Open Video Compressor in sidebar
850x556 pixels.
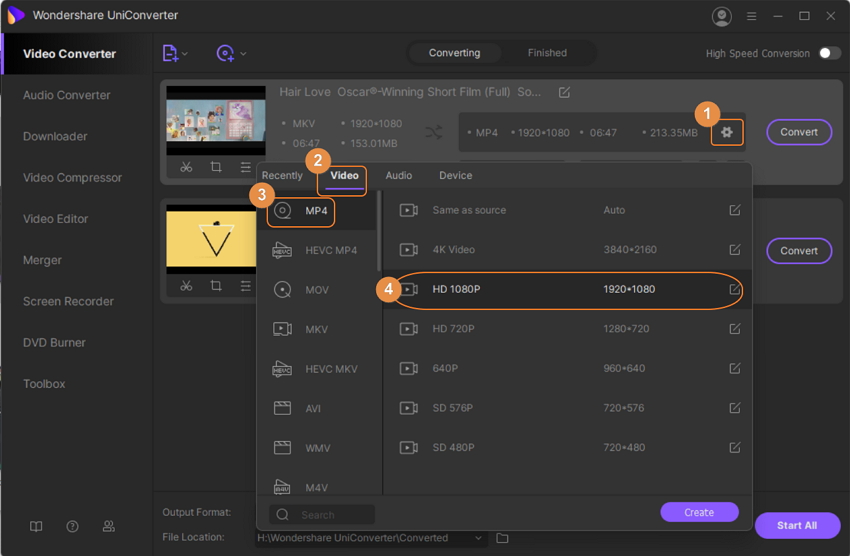[x=72, y=177]
